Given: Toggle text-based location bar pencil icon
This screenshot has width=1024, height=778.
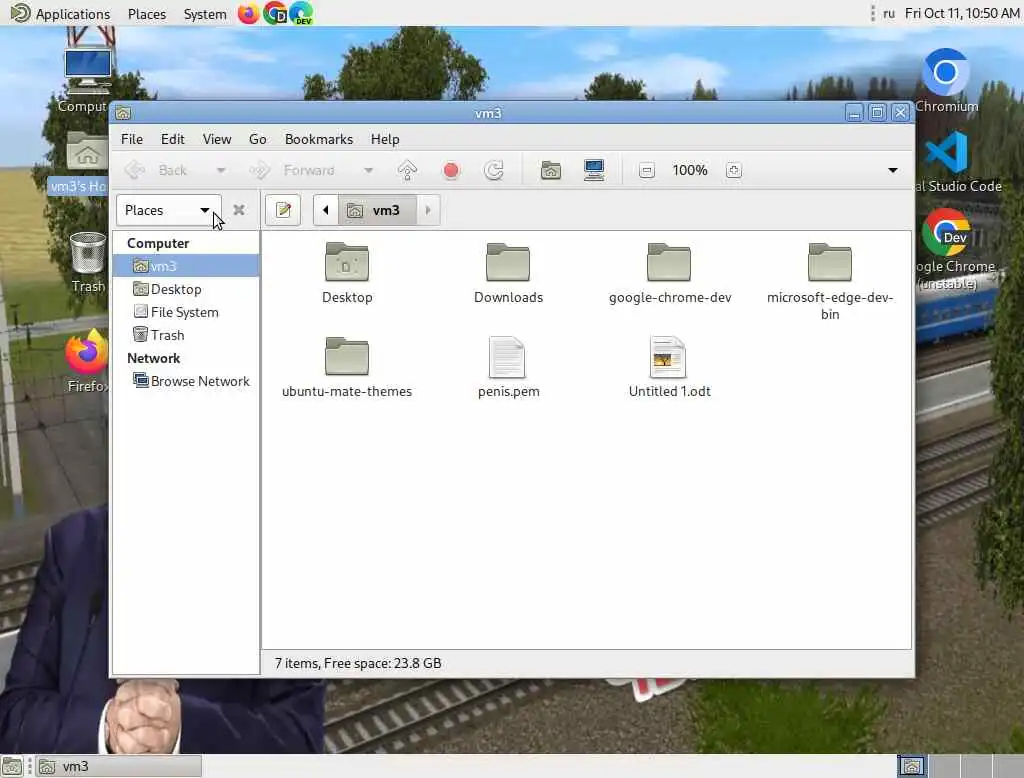Looking at the screenshot, I should [x=283, y=210].
